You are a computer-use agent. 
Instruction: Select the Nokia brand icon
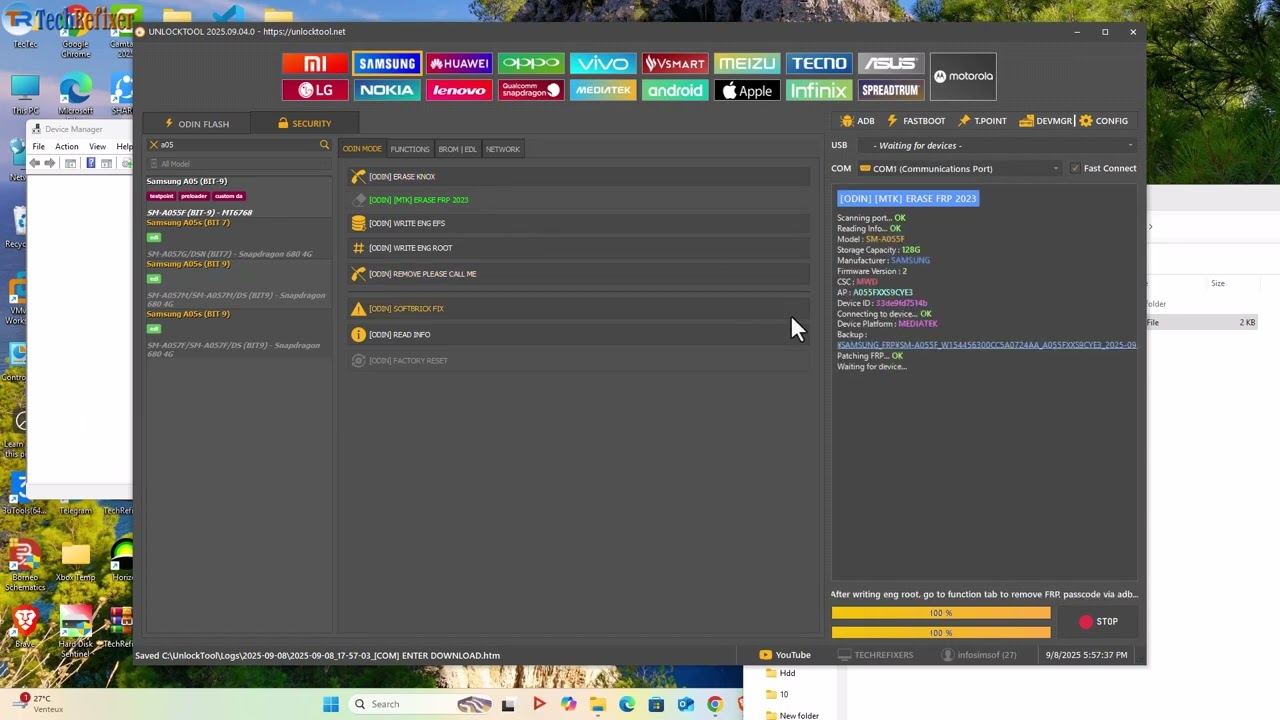pyautogui.click(x=387, y=90)
